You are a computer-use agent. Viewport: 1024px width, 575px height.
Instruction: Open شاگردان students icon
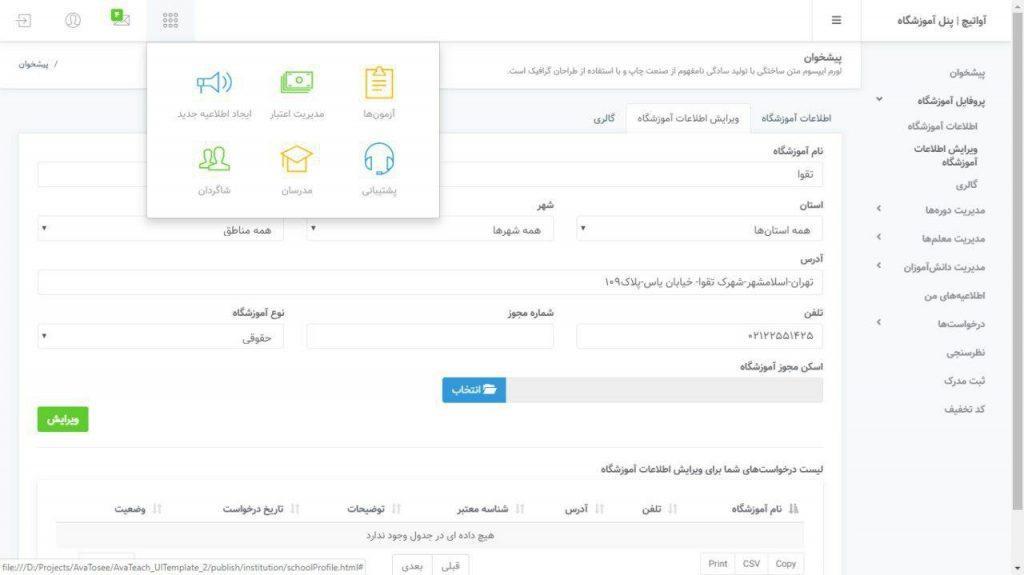pos(214,160)
